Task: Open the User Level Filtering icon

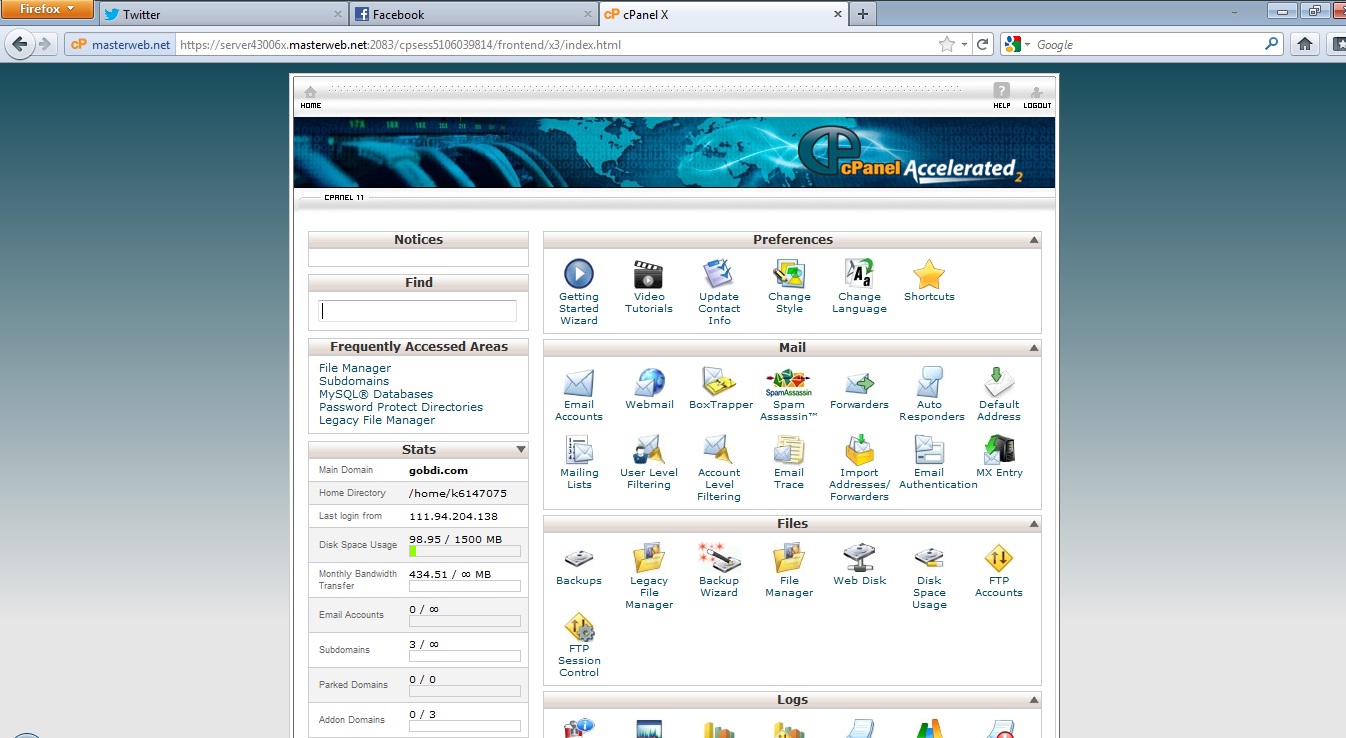Action: pos(649,451)
